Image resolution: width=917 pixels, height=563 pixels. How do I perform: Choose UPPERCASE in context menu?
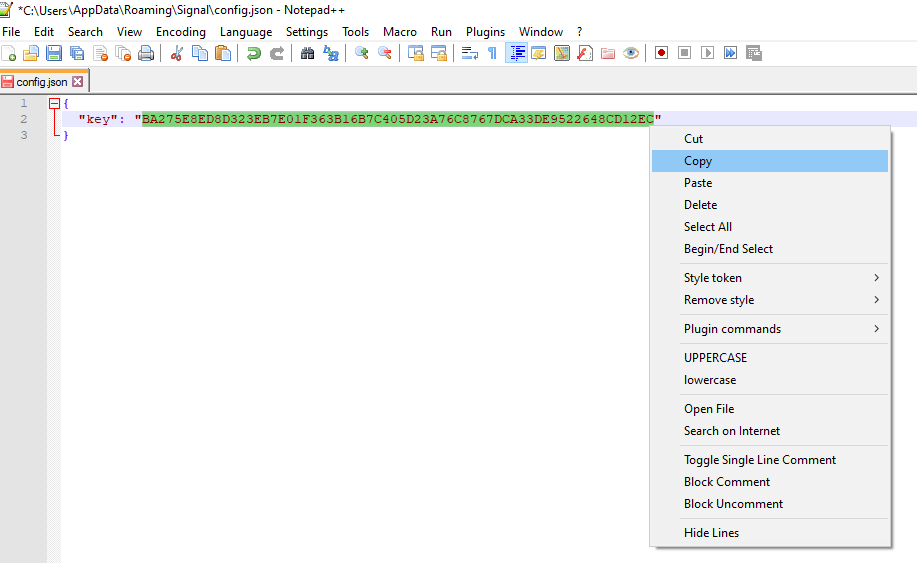[x=770, y=358]
